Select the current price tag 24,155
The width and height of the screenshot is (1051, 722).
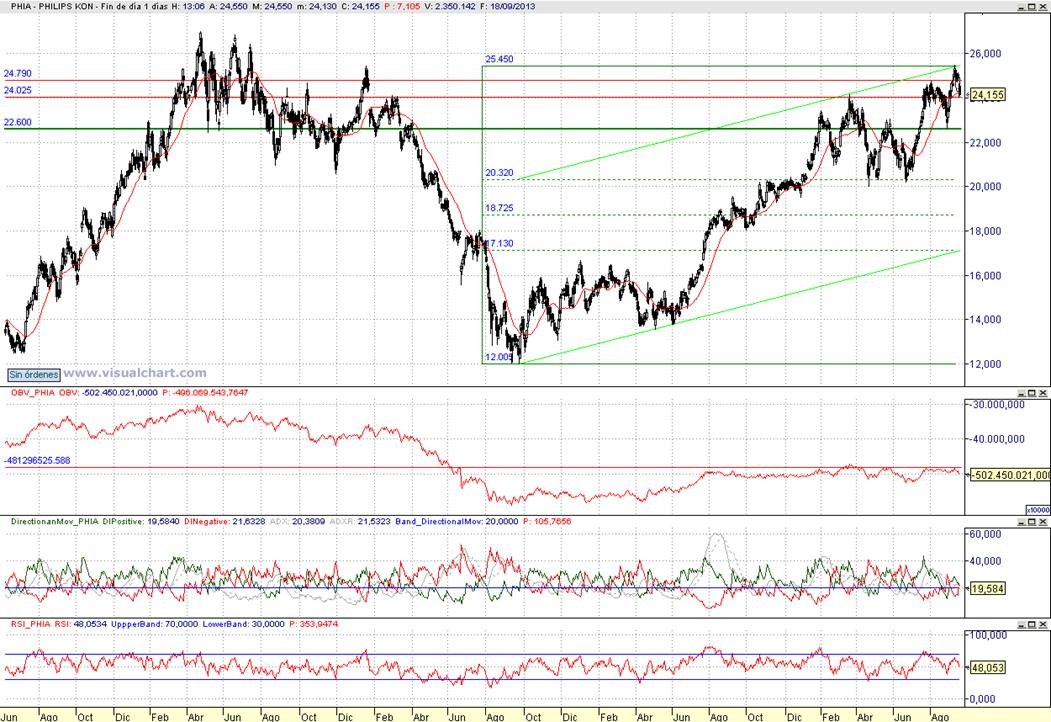click(x=987, y=95)
